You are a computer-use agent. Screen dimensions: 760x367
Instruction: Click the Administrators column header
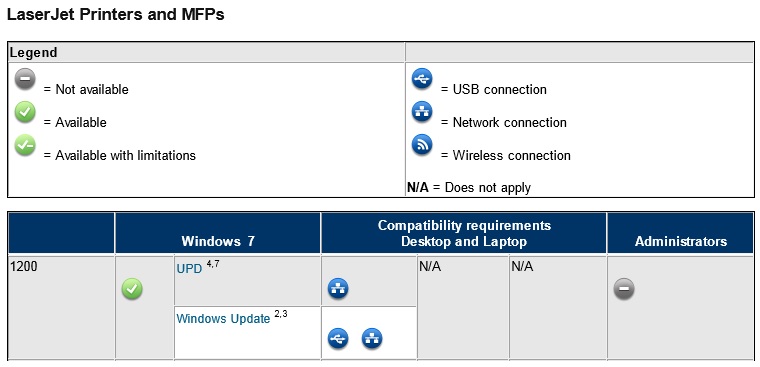click(x=681, y=233)
